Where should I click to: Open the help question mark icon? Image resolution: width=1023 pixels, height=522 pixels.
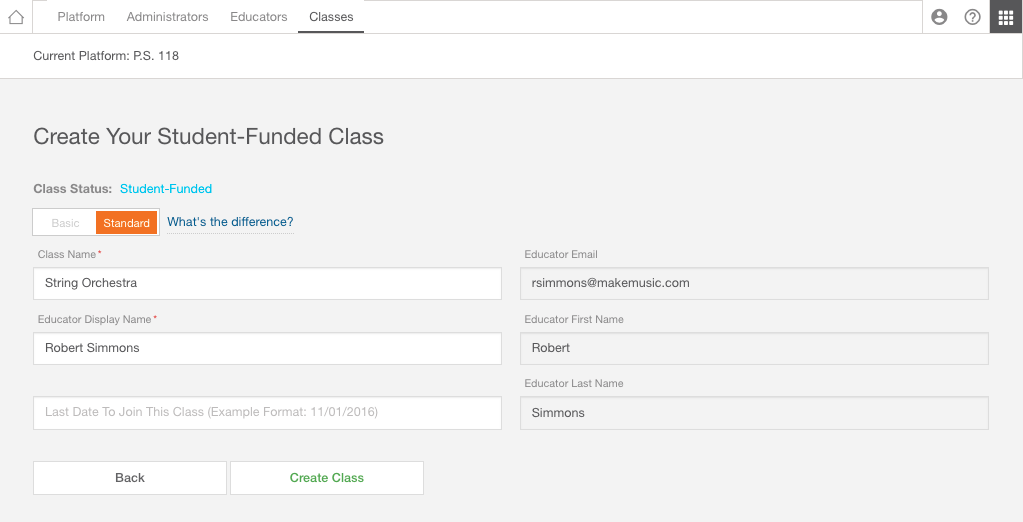[972, 17]
